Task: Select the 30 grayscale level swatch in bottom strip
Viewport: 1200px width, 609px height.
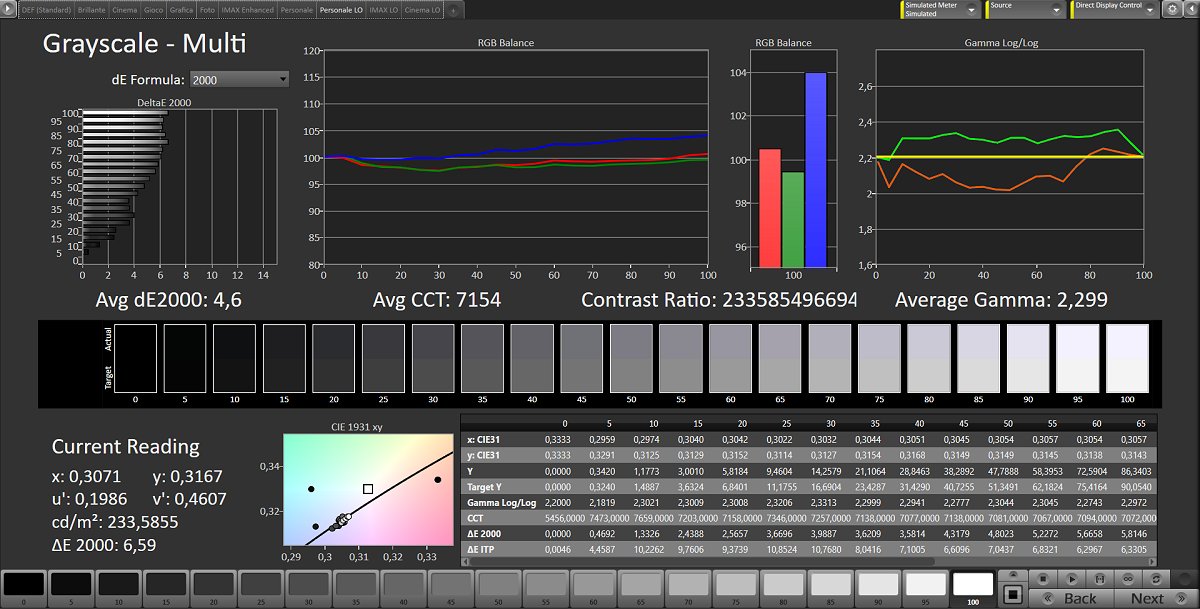Action: pos(307,587)
